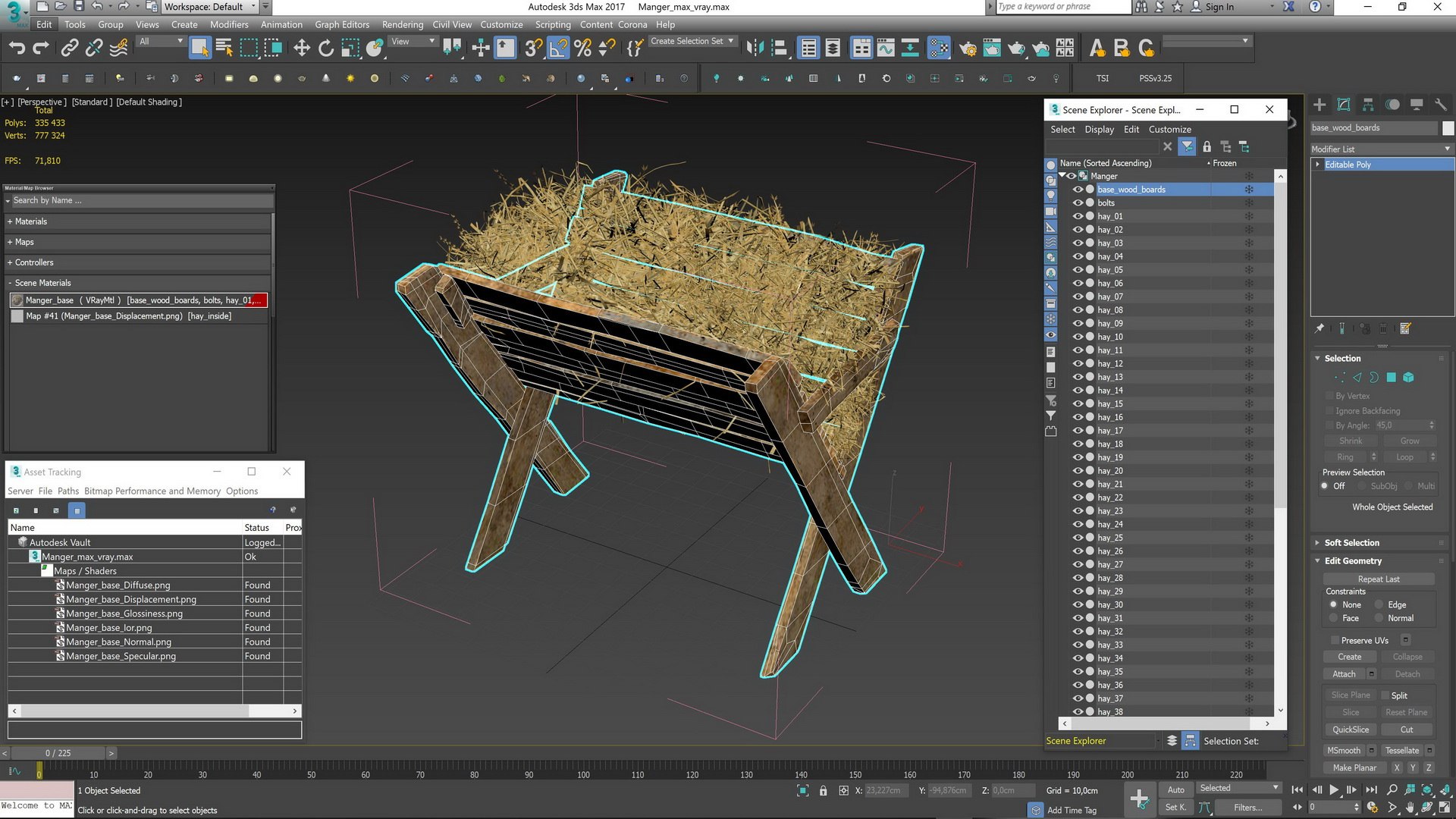Open the Scripting menu

coord(553,24)
